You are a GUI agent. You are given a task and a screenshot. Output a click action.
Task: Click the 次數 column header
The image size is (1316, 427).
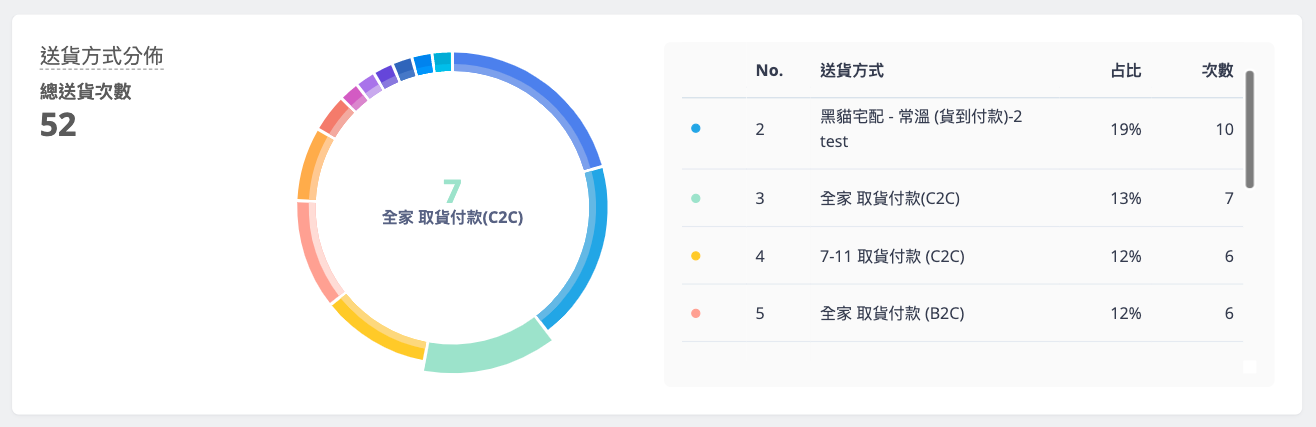point(1217,71)
